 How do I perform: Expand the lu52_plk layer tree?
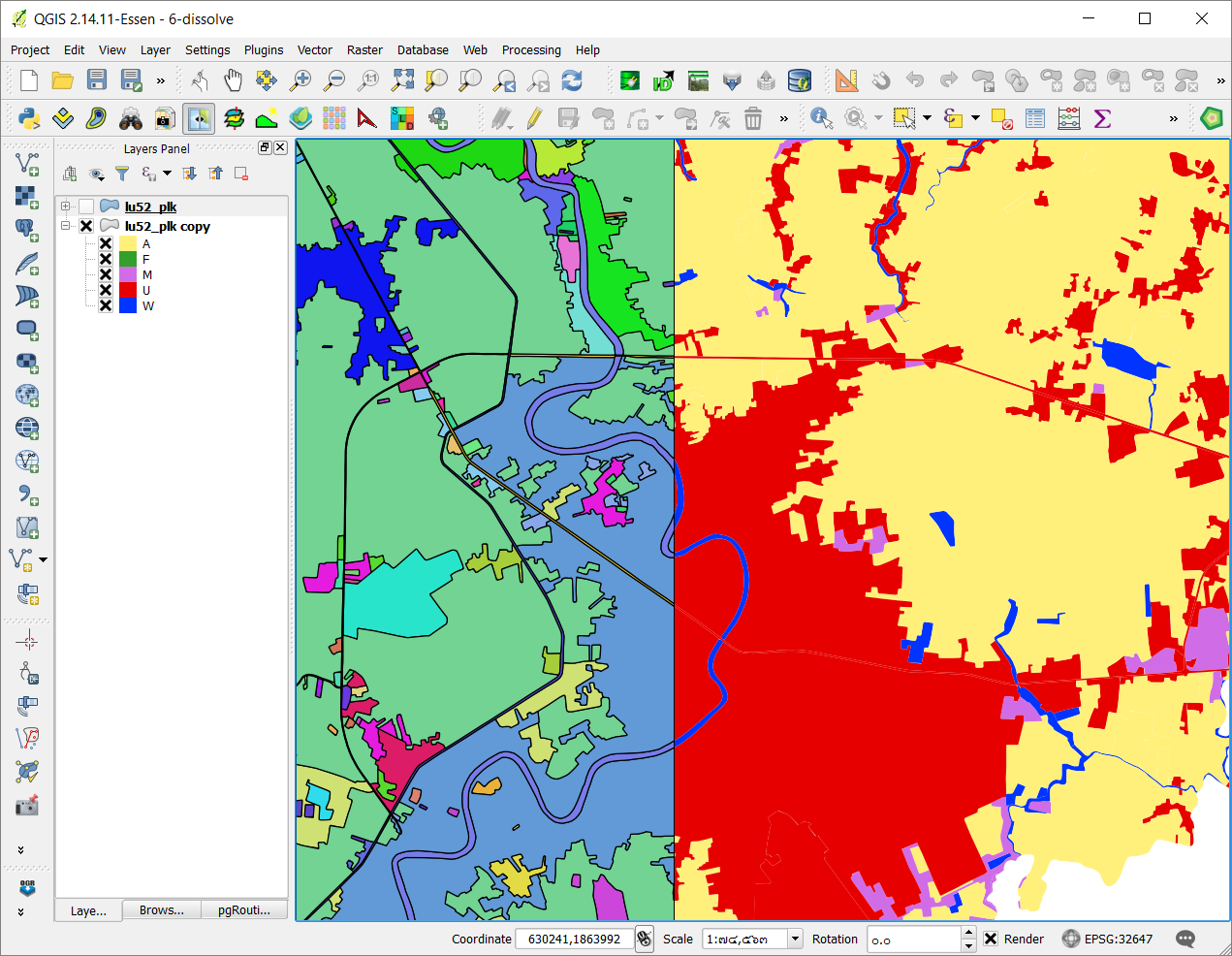pyautogui.click(x=65, y=206)
